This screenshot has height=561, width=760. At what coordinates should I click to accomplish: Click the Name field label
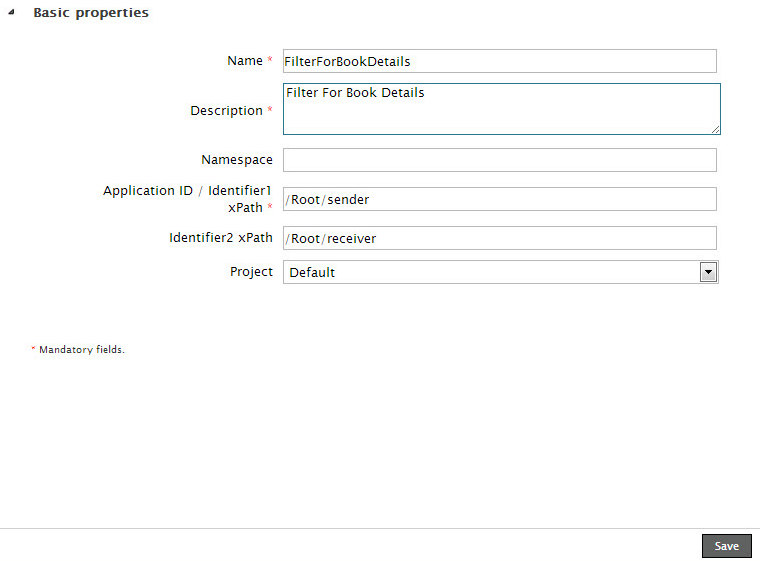coord(244,61)
